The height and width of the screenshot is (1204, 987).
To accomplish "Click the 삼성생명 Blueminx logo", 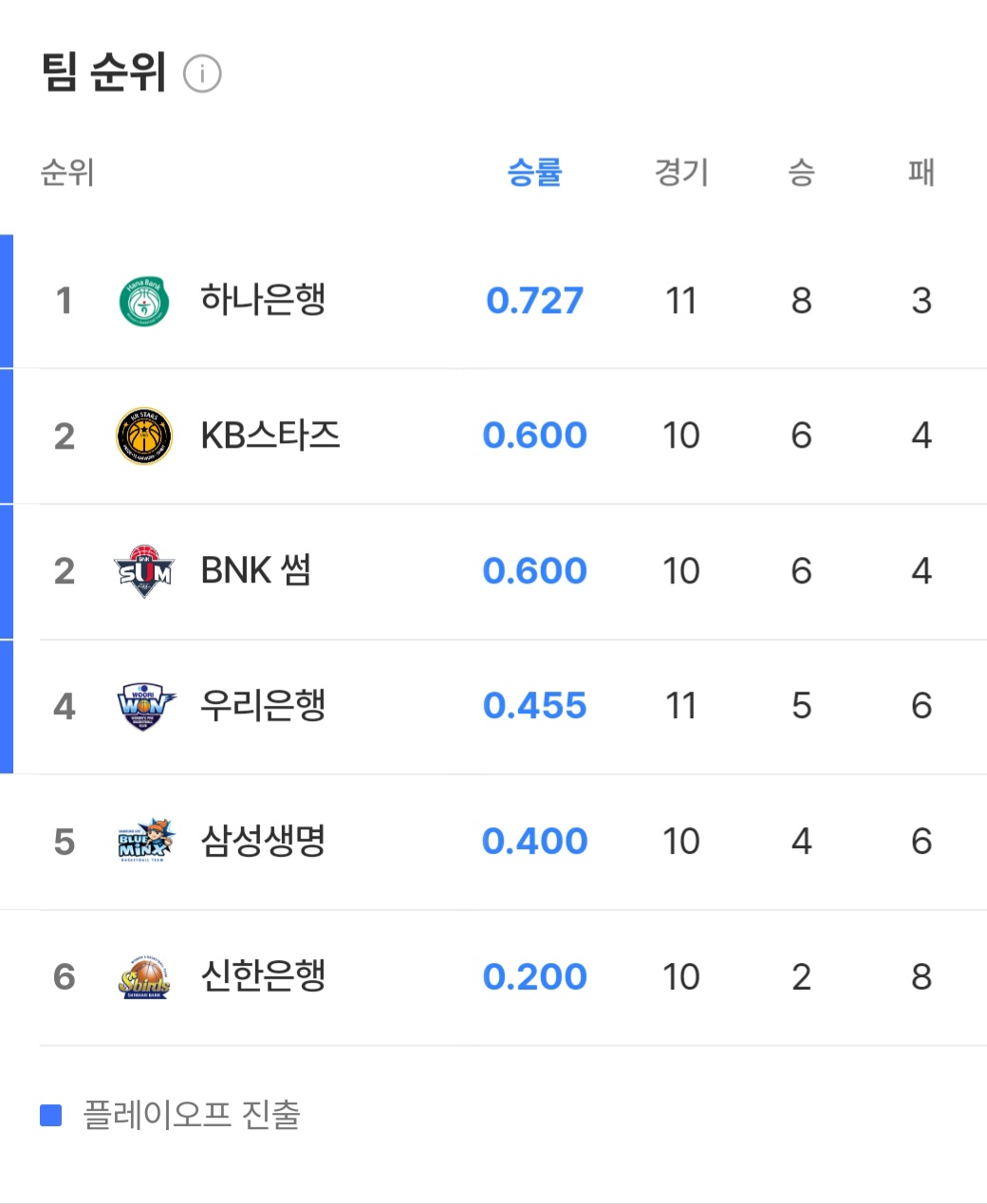I will tap(146, 842).
